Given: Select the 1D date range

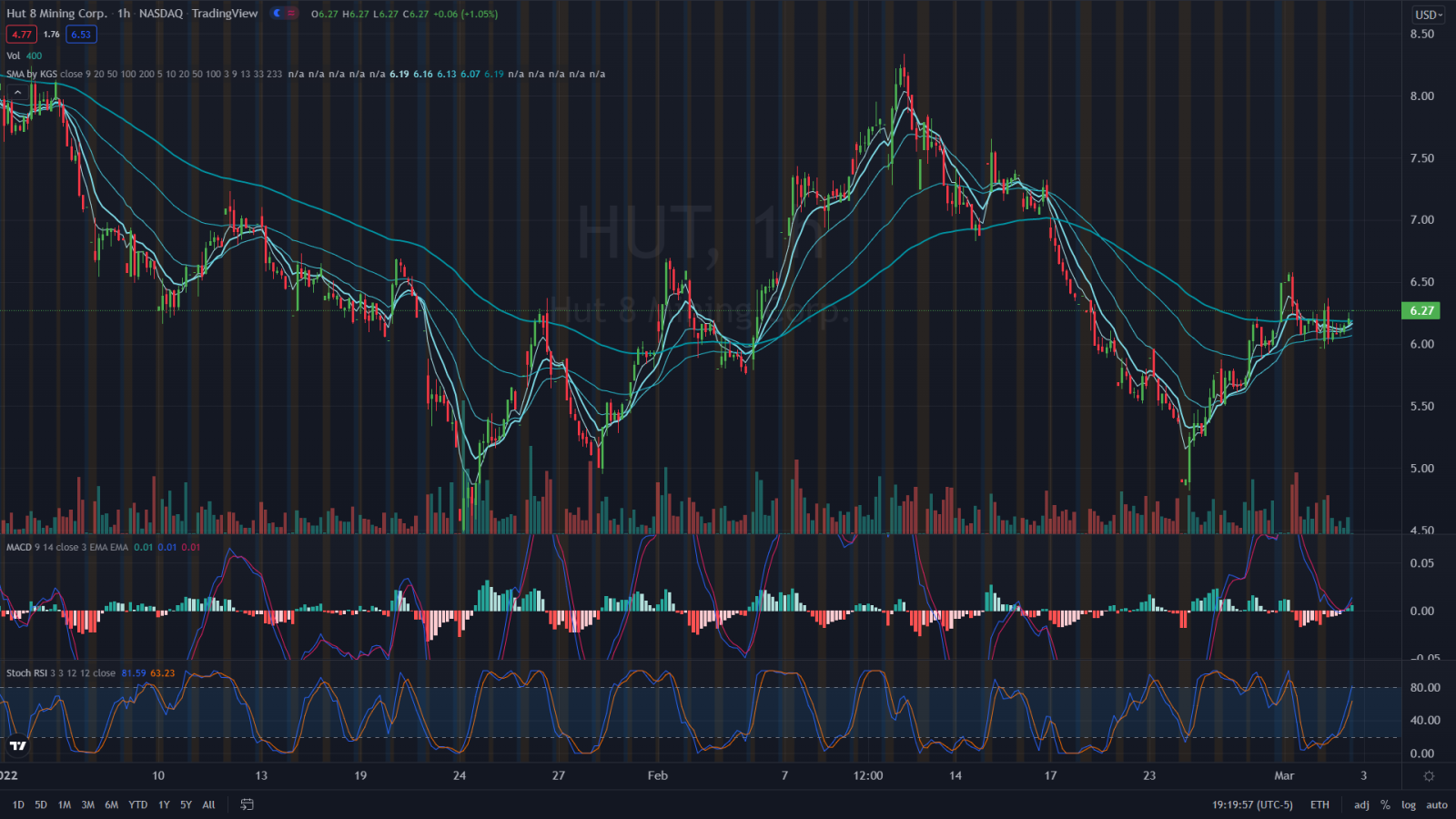Looking at the screenshot, I should coord(18,804).
